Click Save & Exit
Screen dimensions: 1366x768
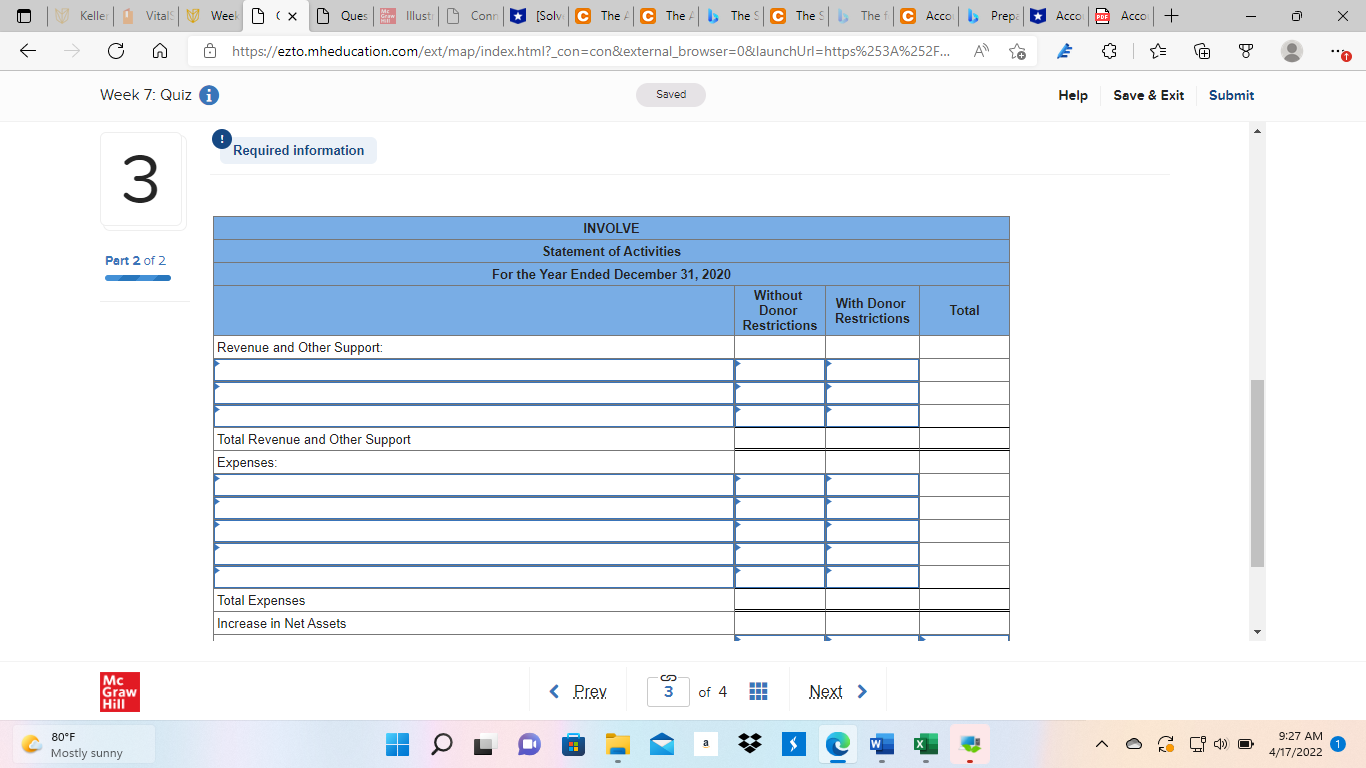coord(1148,95)
